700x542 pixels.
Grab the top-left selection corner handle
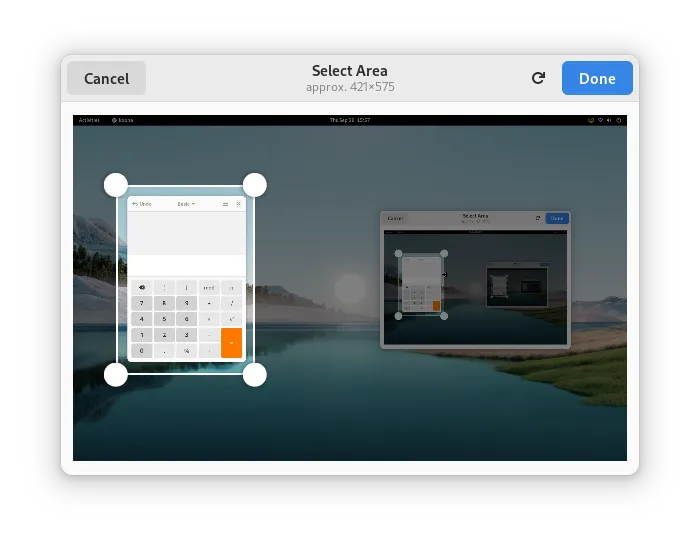(x=116, y=185)
